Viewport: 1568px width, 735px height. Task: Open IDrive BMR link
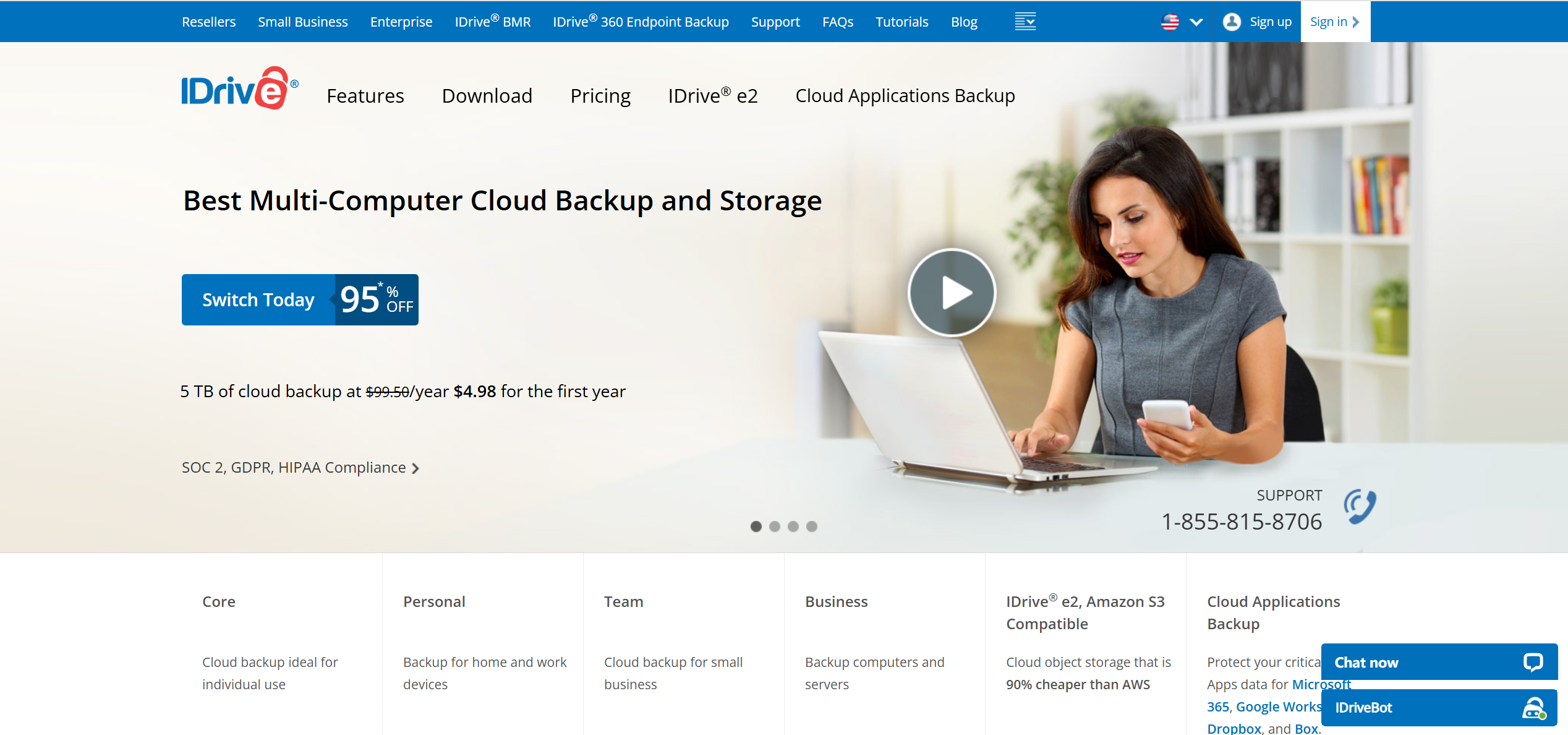point(493,22)
